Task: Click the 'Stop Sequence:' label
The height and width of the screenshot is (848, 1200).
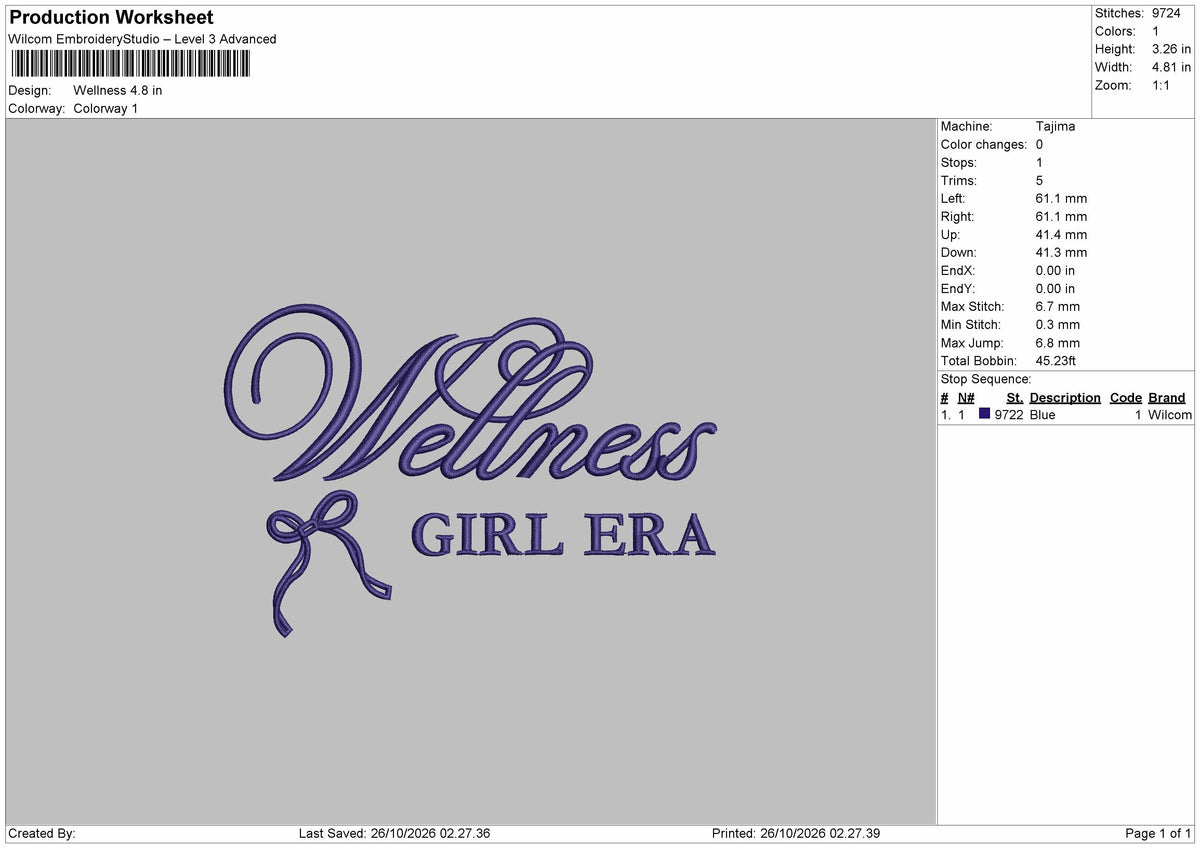Action: point(986,379)
